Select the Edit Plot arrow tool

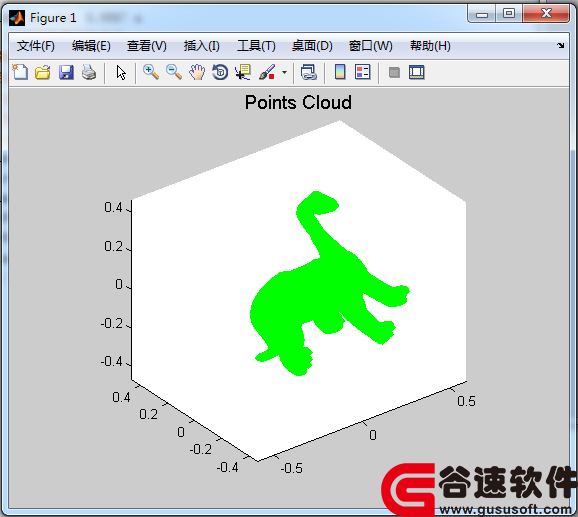coord(121,73)
